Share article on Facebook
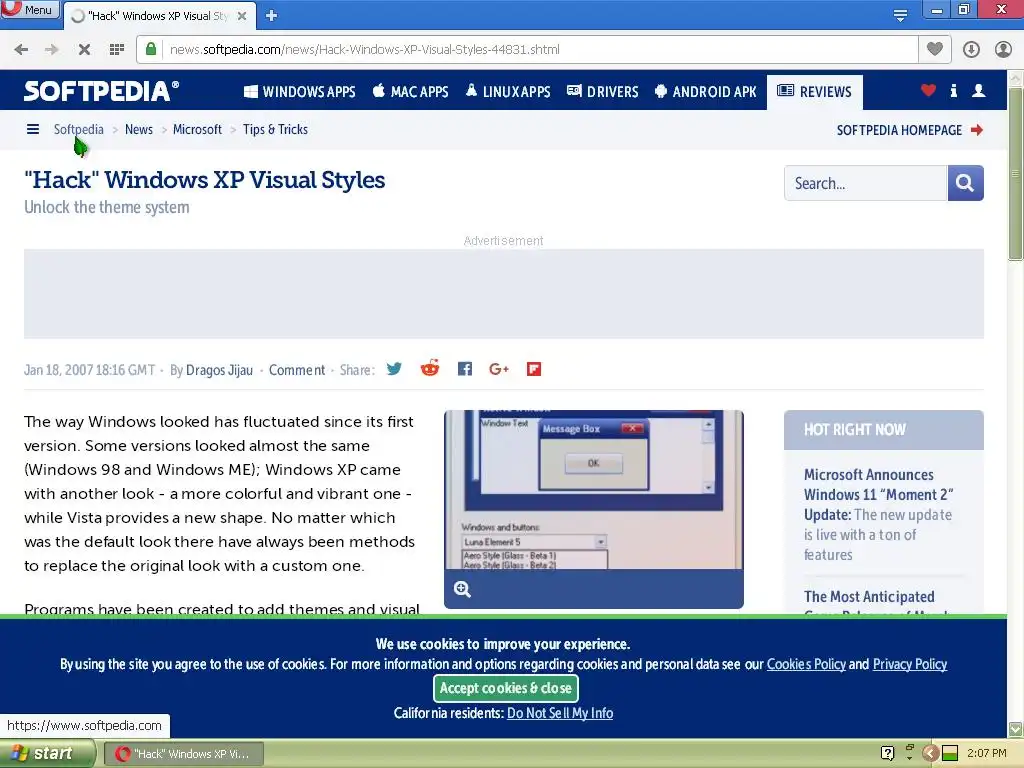 coord(464,369)
